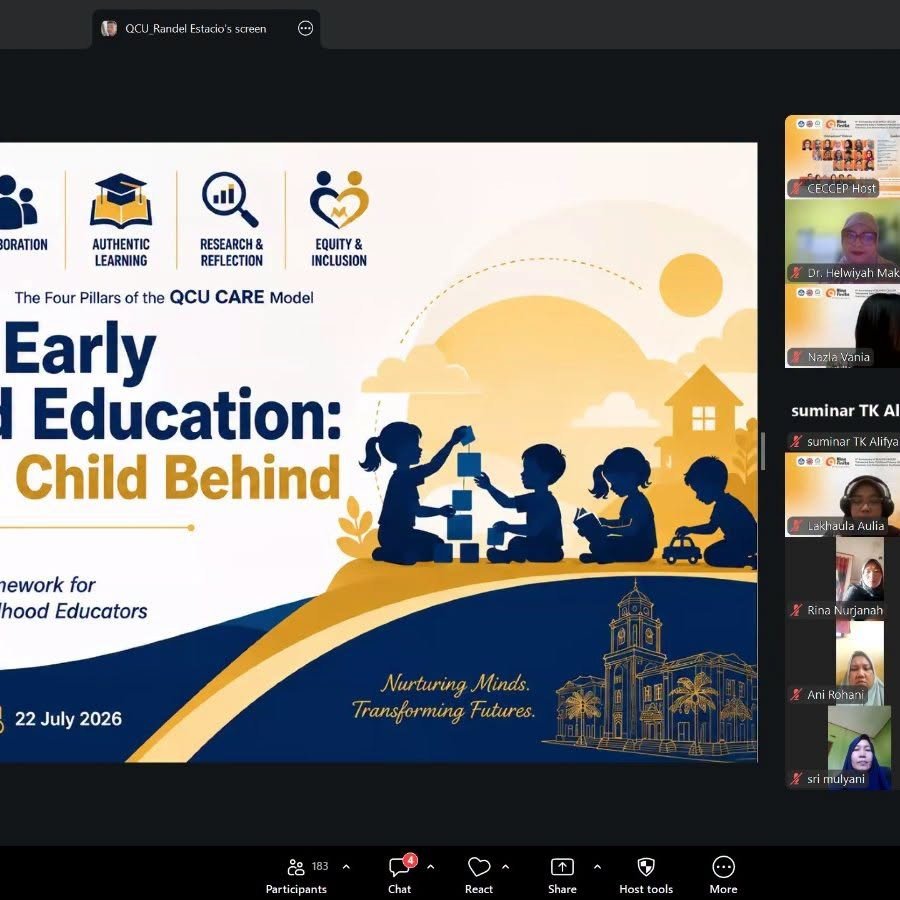900x900 pixels.
Task: Expand the React options chevron
Action: (506, 867)
